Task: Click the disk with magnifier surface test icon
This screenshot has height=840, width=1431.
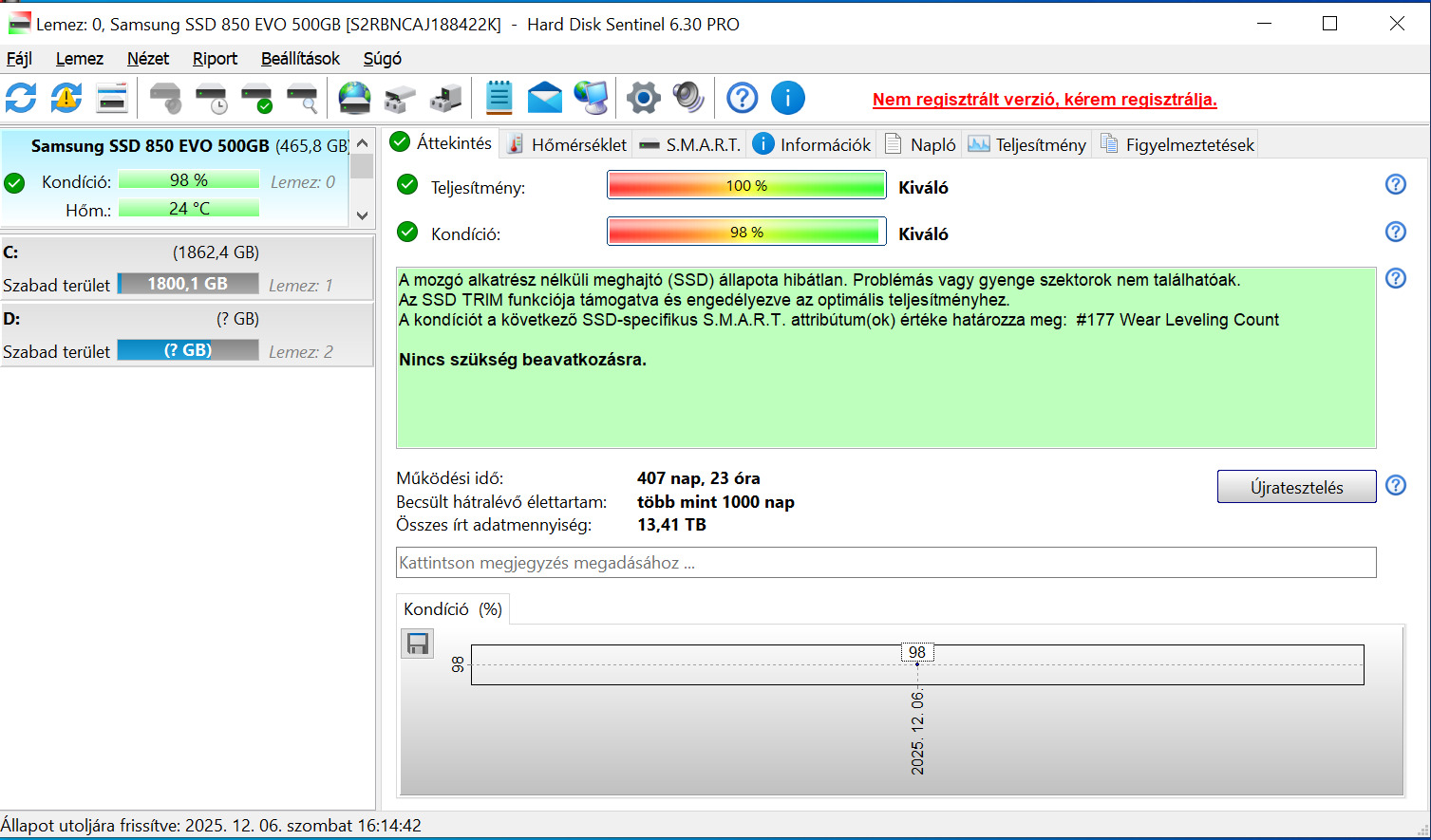Action: click(302, 98)
